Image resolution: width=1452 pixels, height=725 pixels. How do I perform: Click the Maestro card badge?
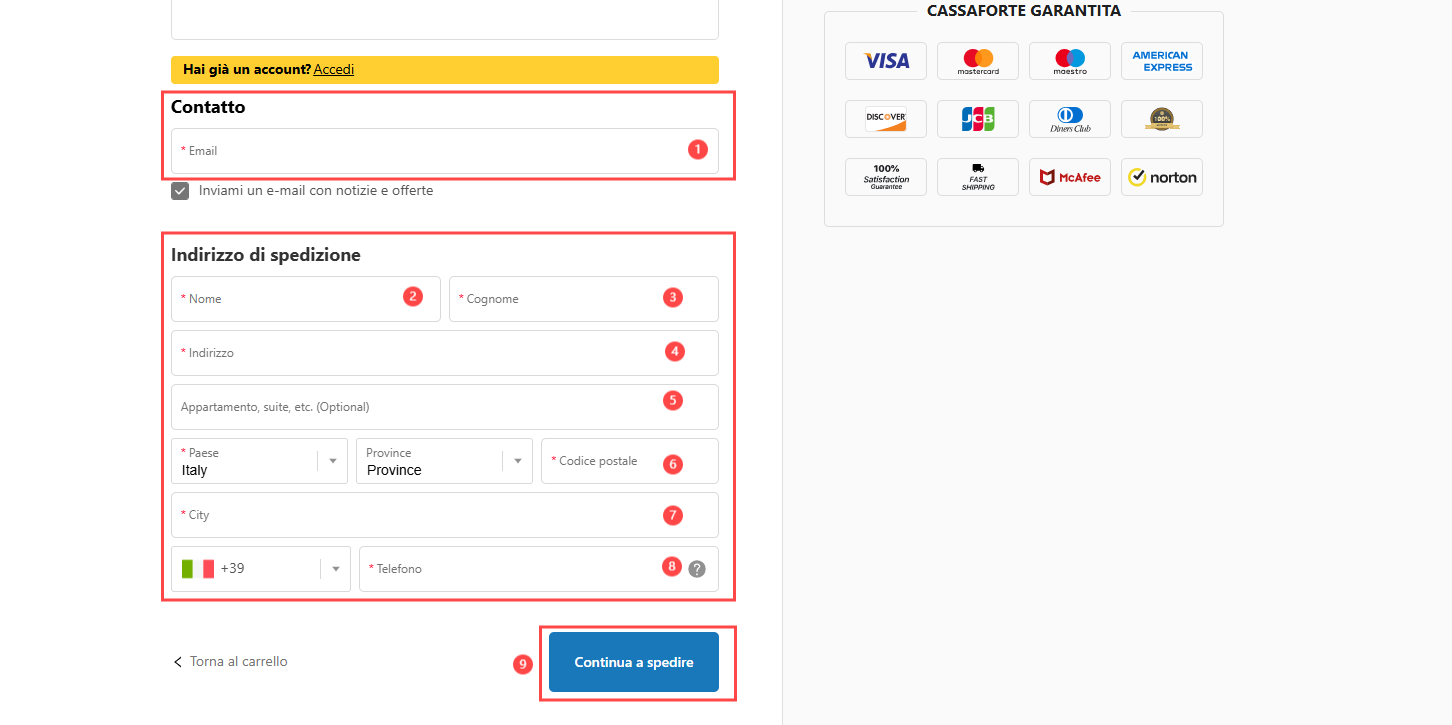pos(1069,61)
